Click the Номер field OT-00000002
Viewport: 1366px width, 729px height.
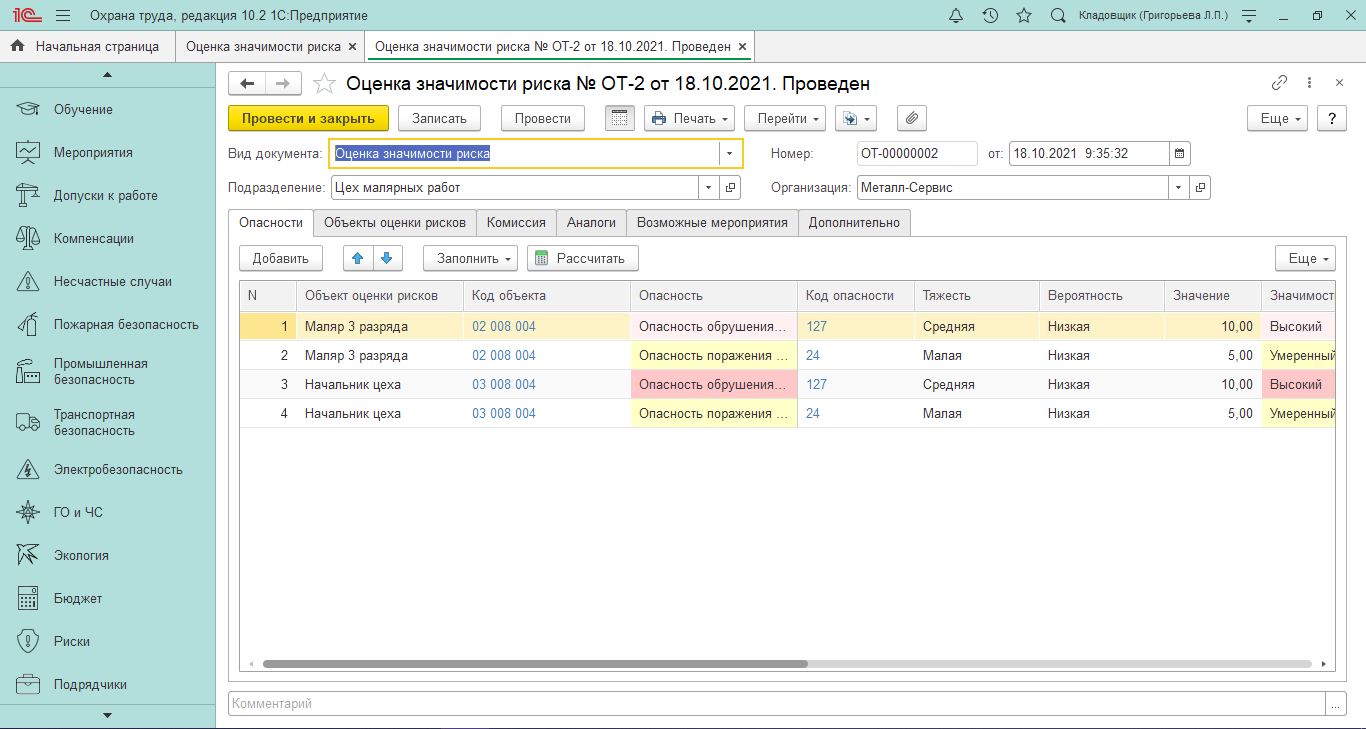917,153
